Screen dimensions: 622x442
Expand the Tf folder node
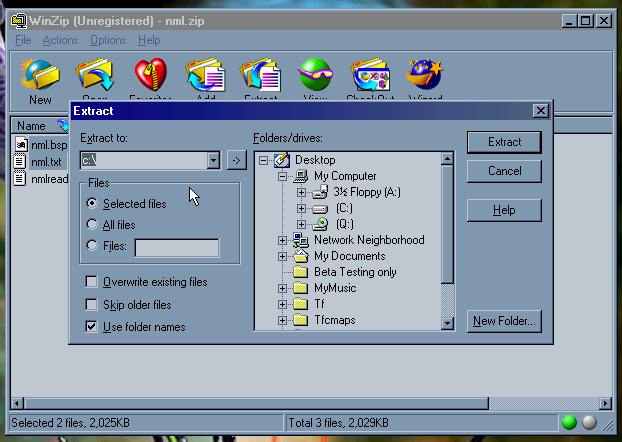pos(282,304)
